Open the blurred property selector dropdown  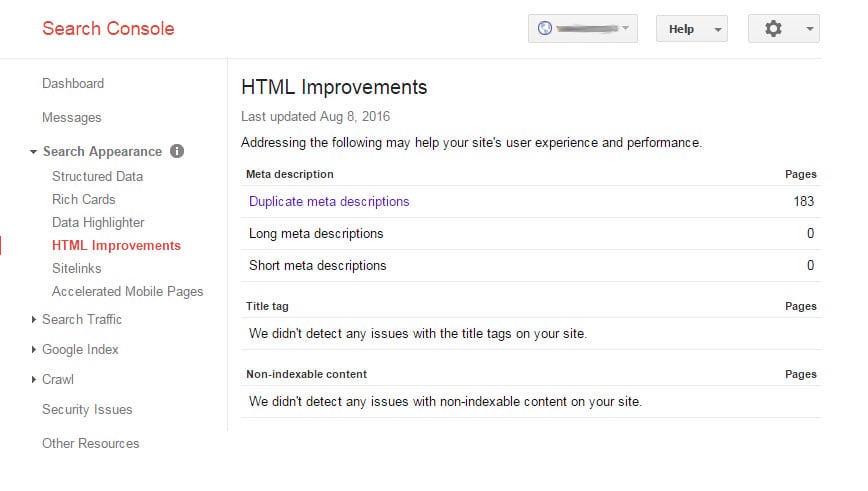pos(582,29)
